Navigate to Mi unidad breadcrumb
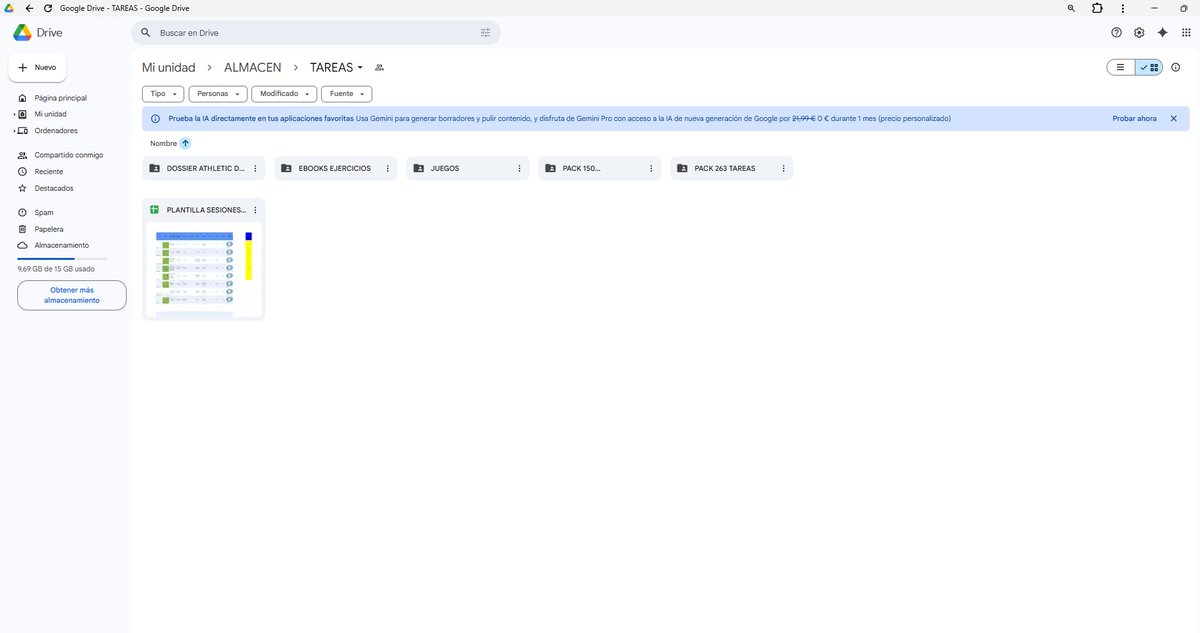This screenshot has height=633, width=1200. 169,68
